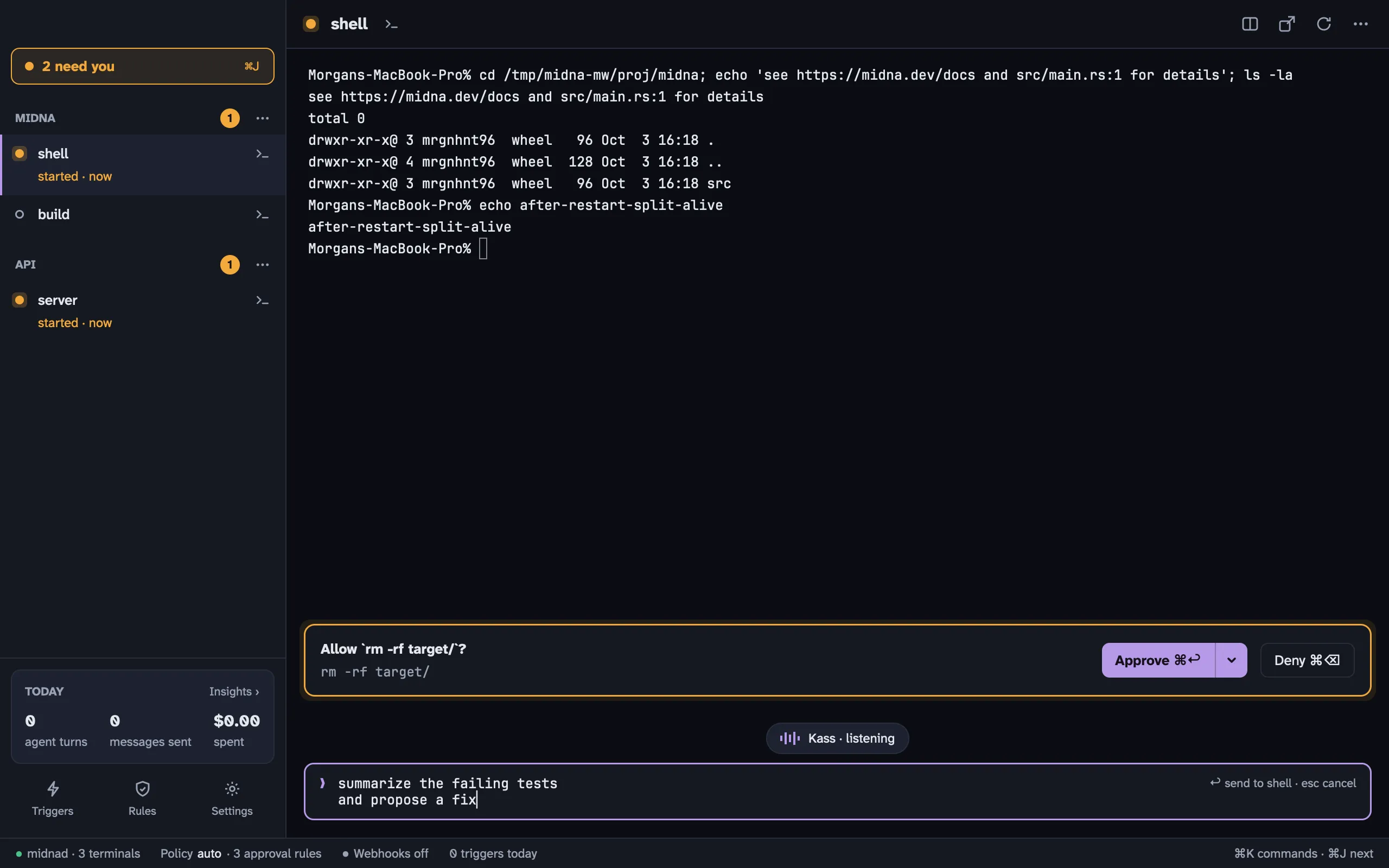Click the build terminal status circle
Viewport: 1389px width, 868px height.
click(20, 215)
